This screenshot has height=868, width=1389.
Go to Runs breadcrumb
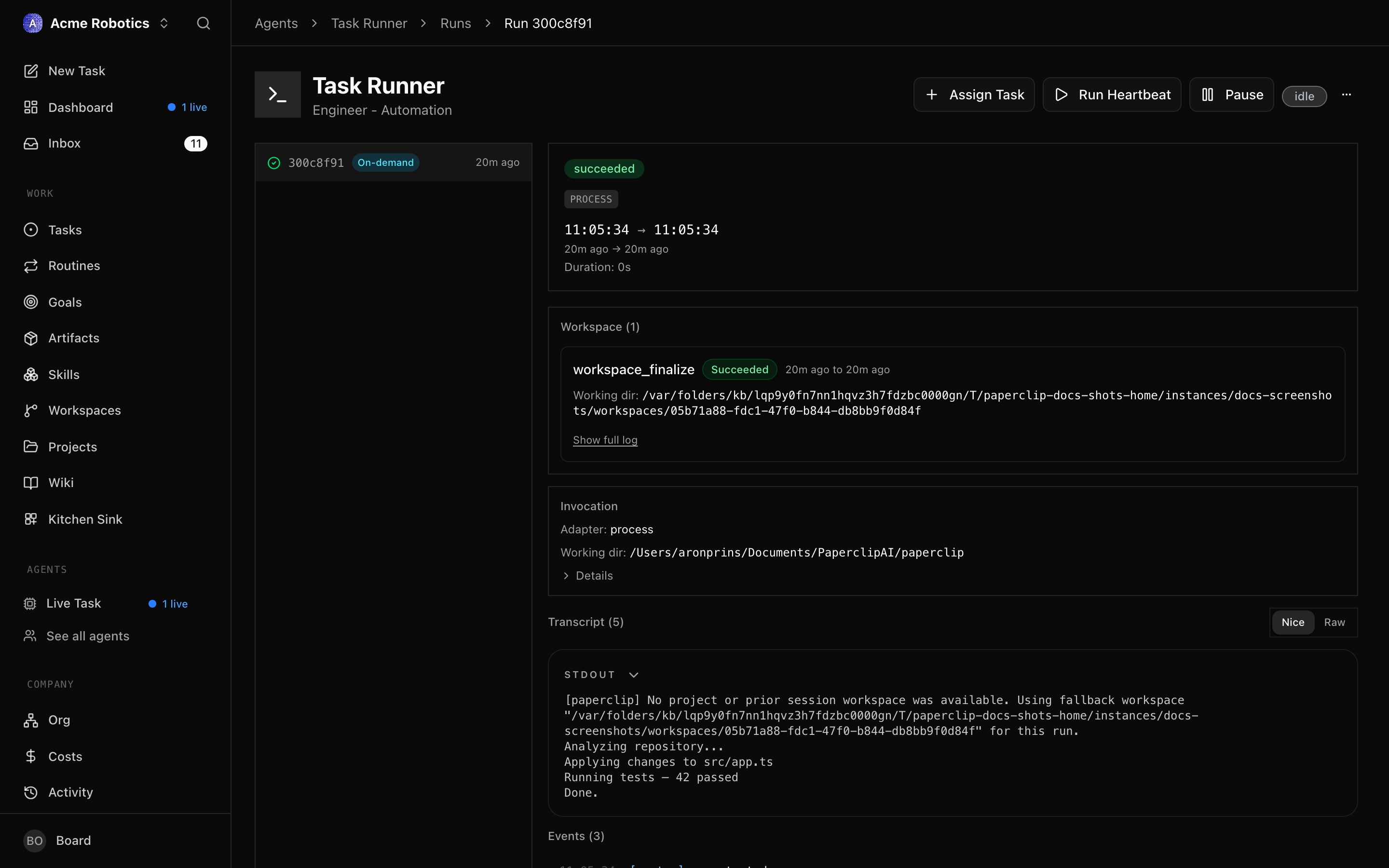[456, 23]
